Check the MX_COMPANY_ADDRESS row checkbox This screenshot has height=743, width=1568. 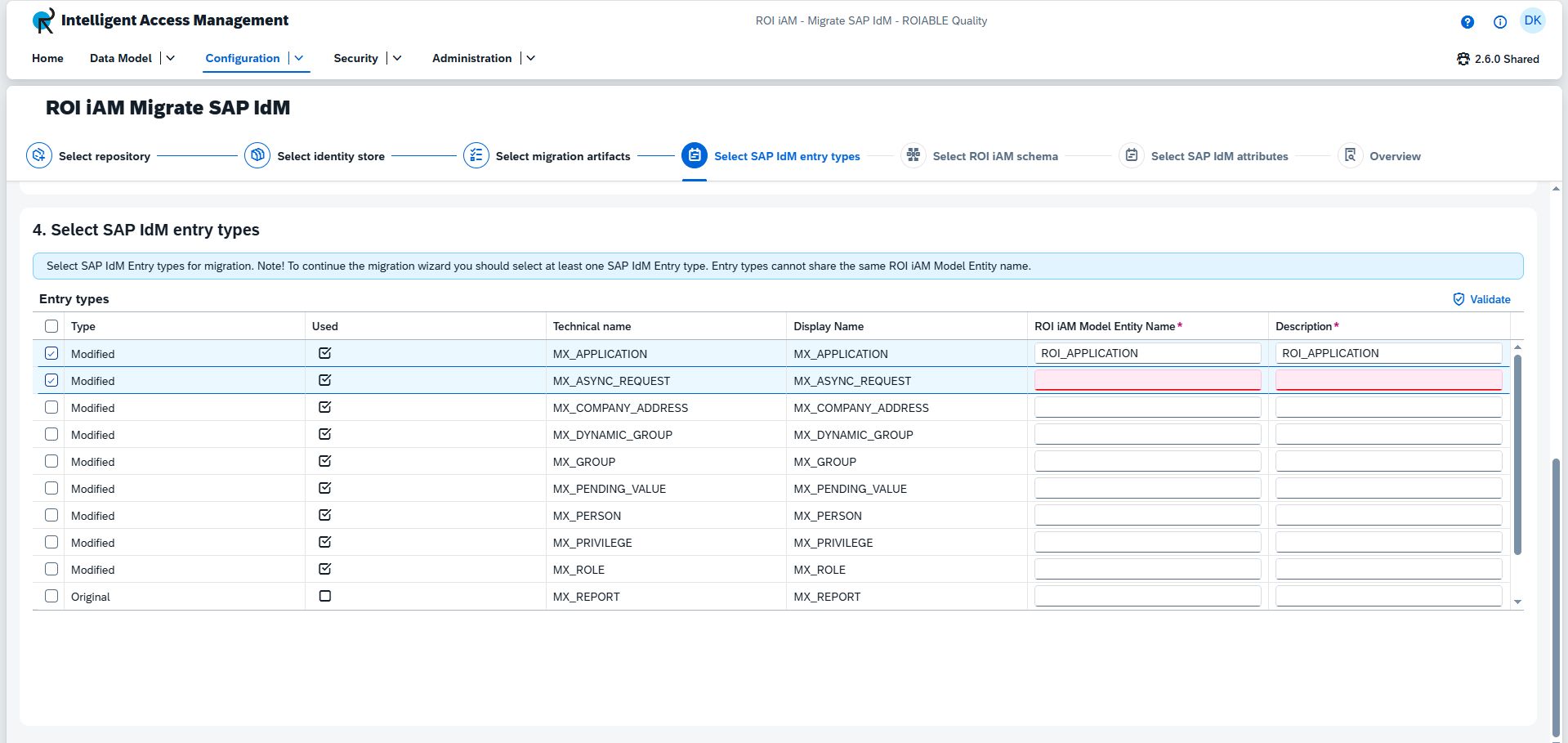(x=51, y=407)
